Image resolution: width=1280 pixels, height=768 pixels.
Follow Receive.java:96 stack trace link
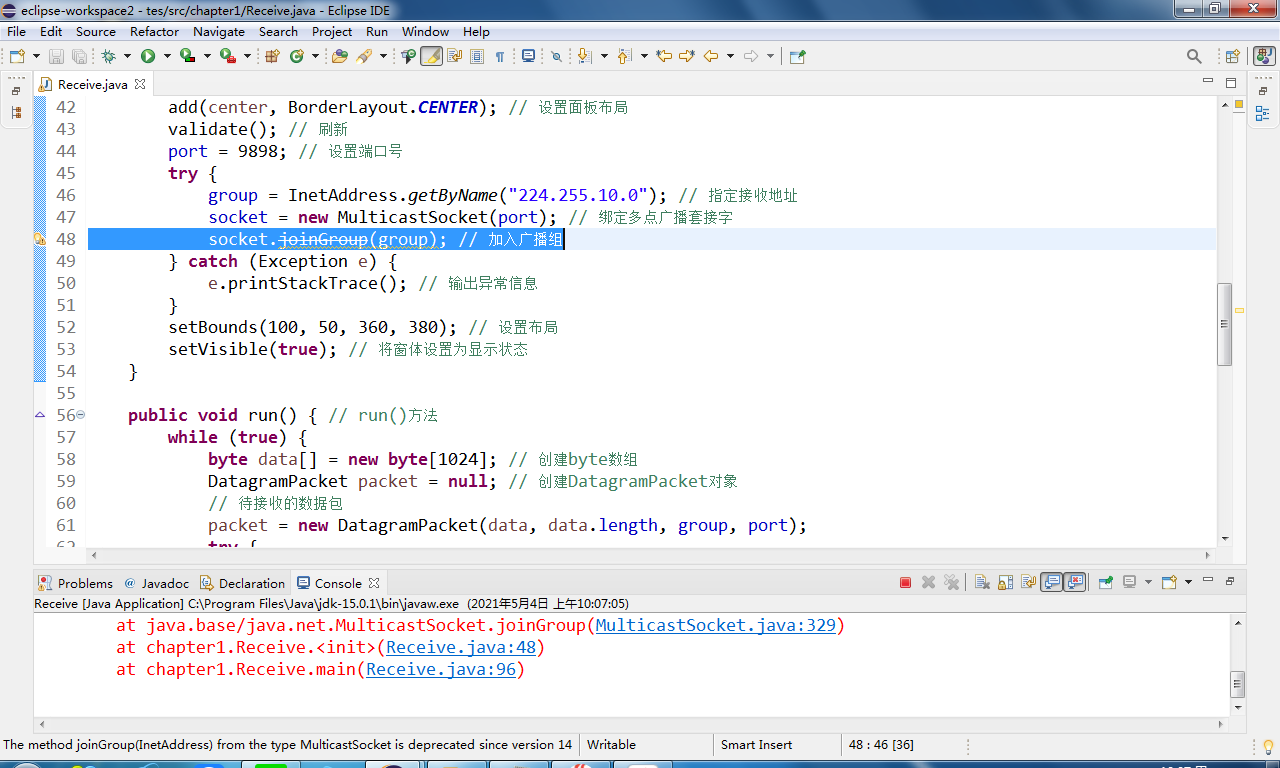pyautogui.click(x=441, y=669)
